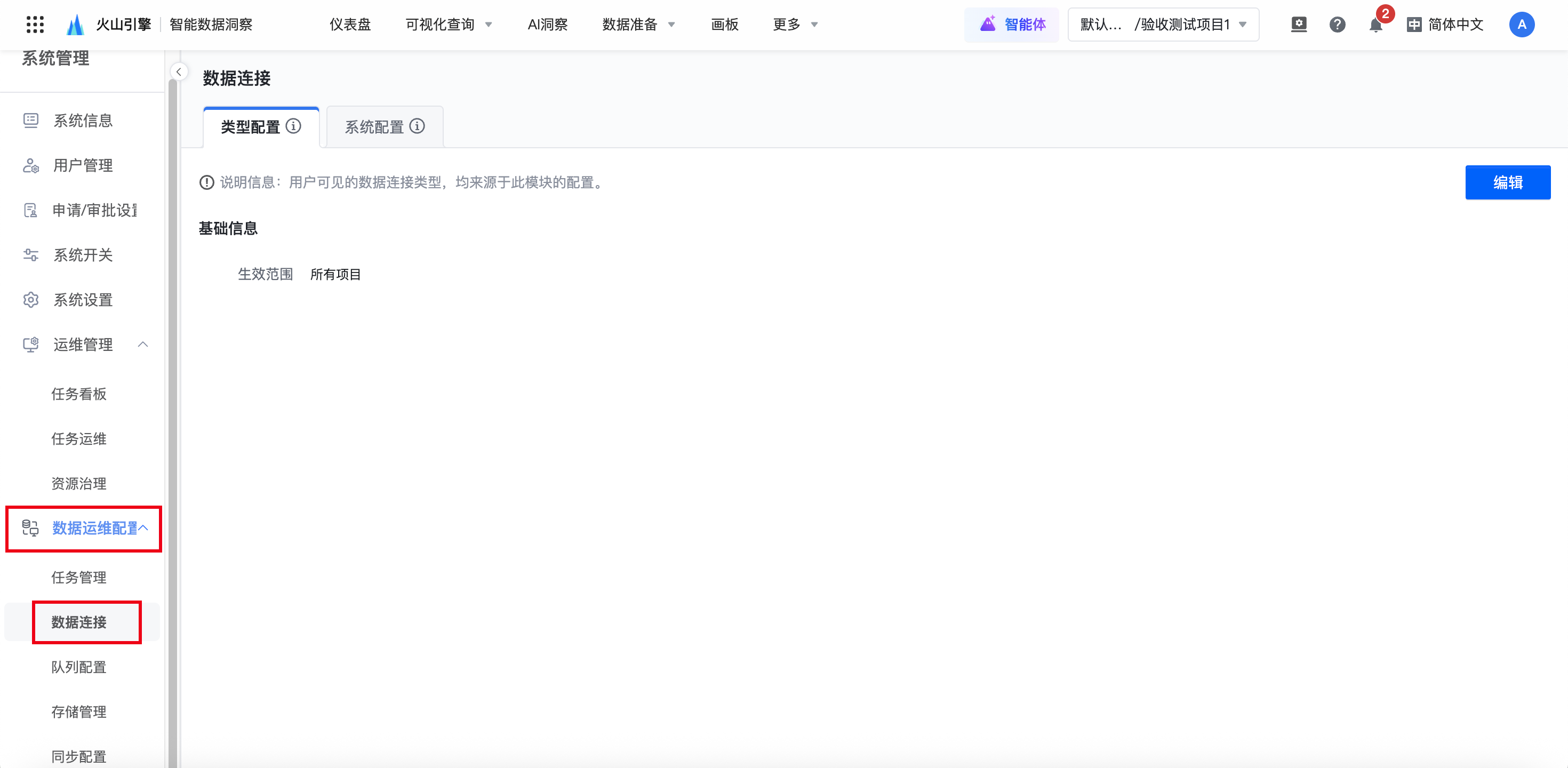1568x768 pixels.
Task: Expand the 可视化查询 dropdown menu
Action: (x=449, y=25)
